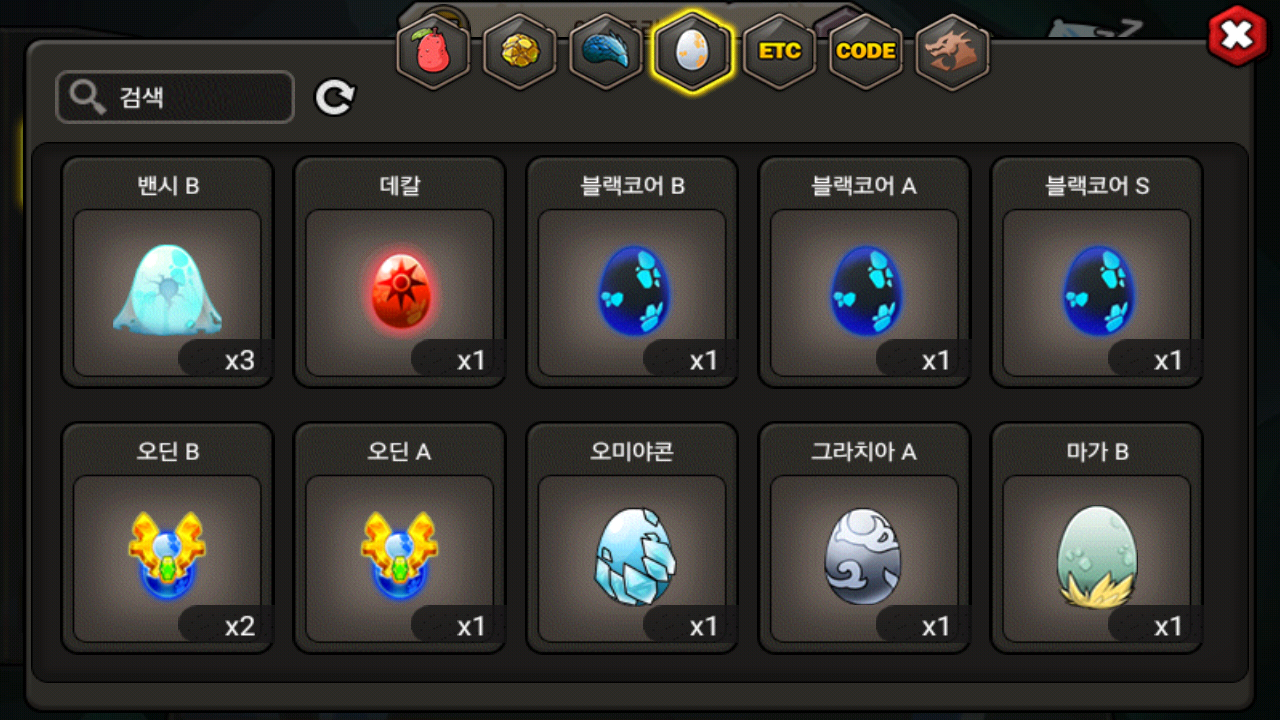The width and height of the screenshot is (1280, 720).
Task: Close the inventory with red X
Action: point(1237,36)
